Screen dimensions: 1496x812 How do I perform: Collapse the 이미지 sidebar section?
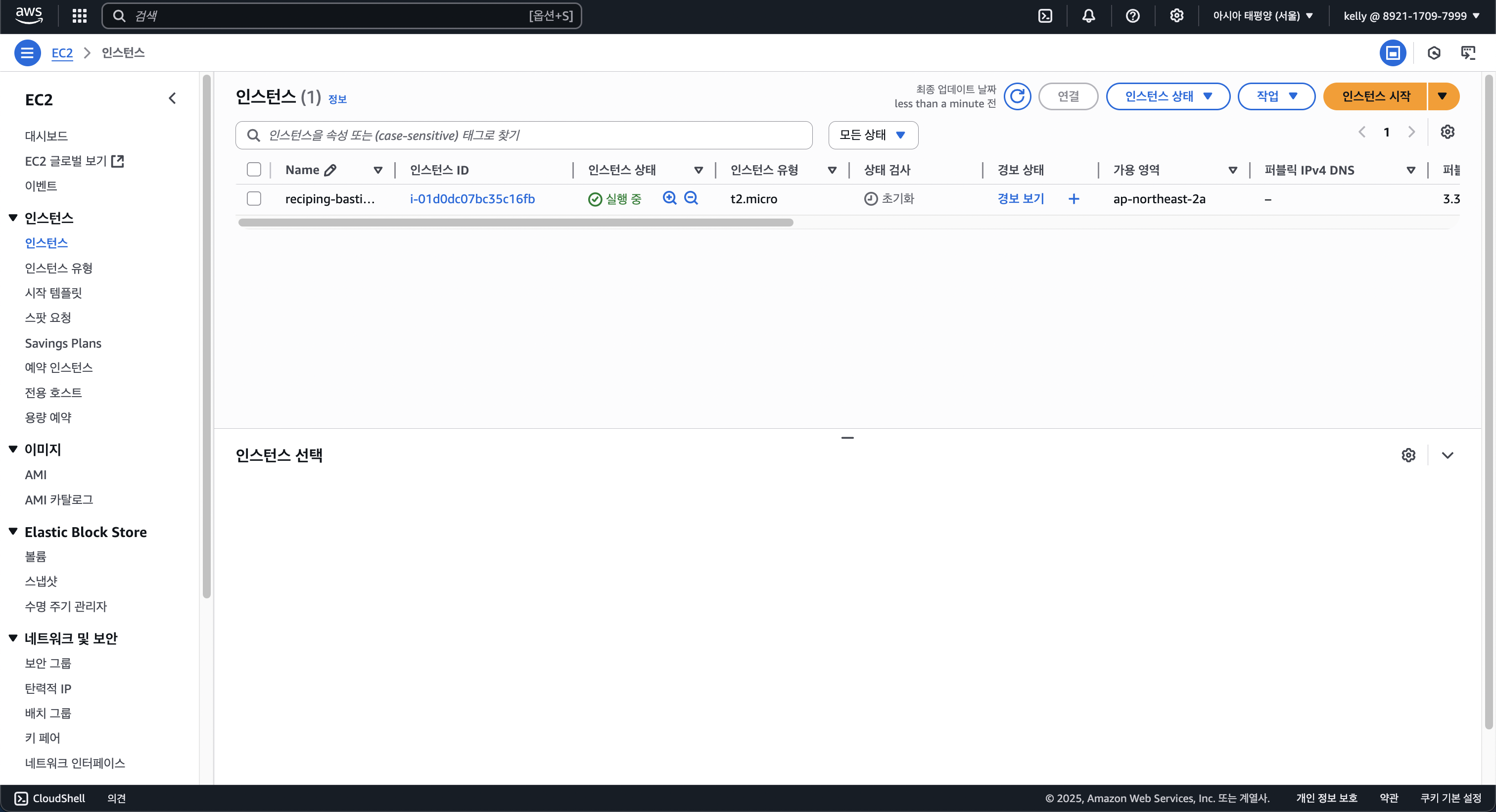pos(13,449)
